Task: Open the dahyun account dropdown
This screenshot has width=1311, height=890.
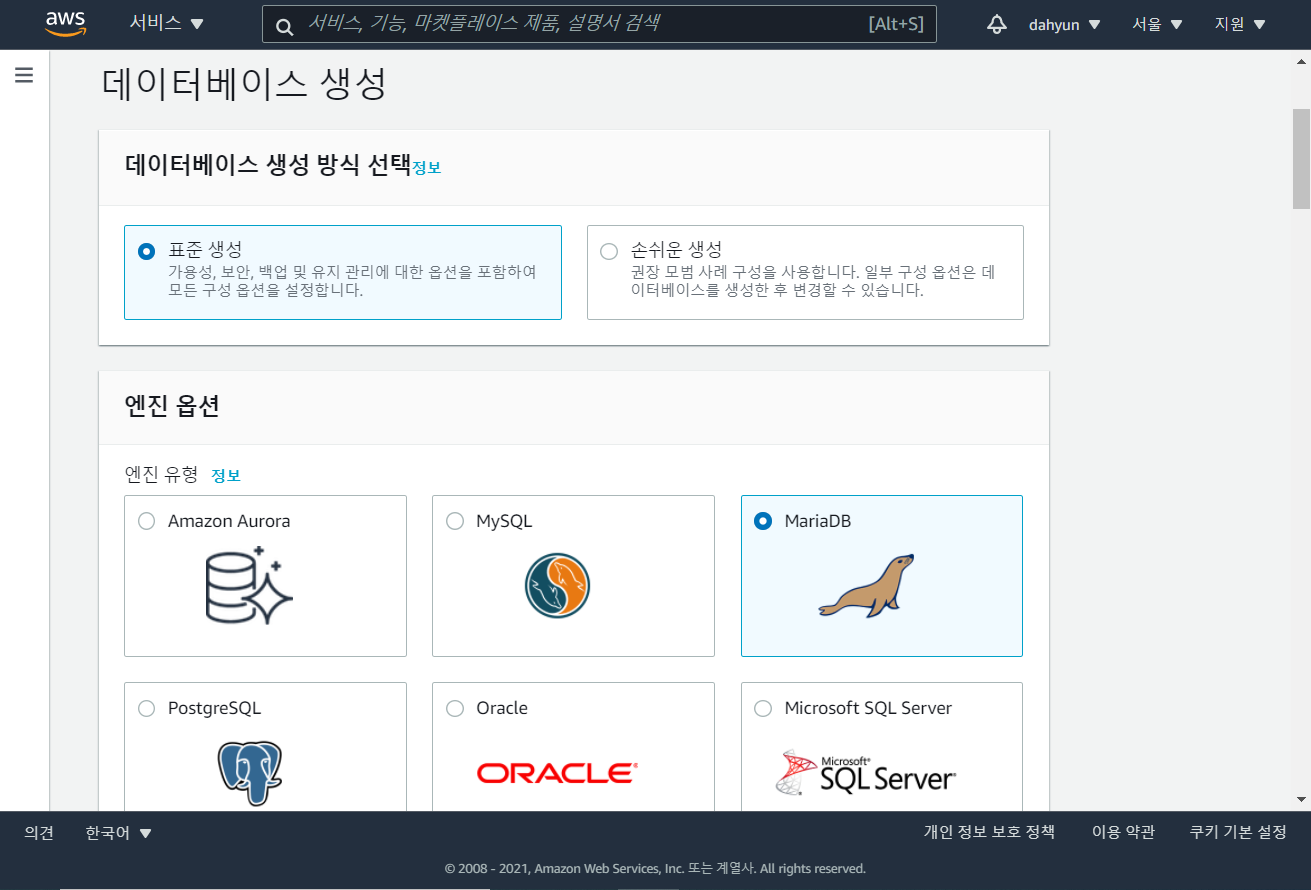Action: pyautogui.click(x=1064, y=25)
